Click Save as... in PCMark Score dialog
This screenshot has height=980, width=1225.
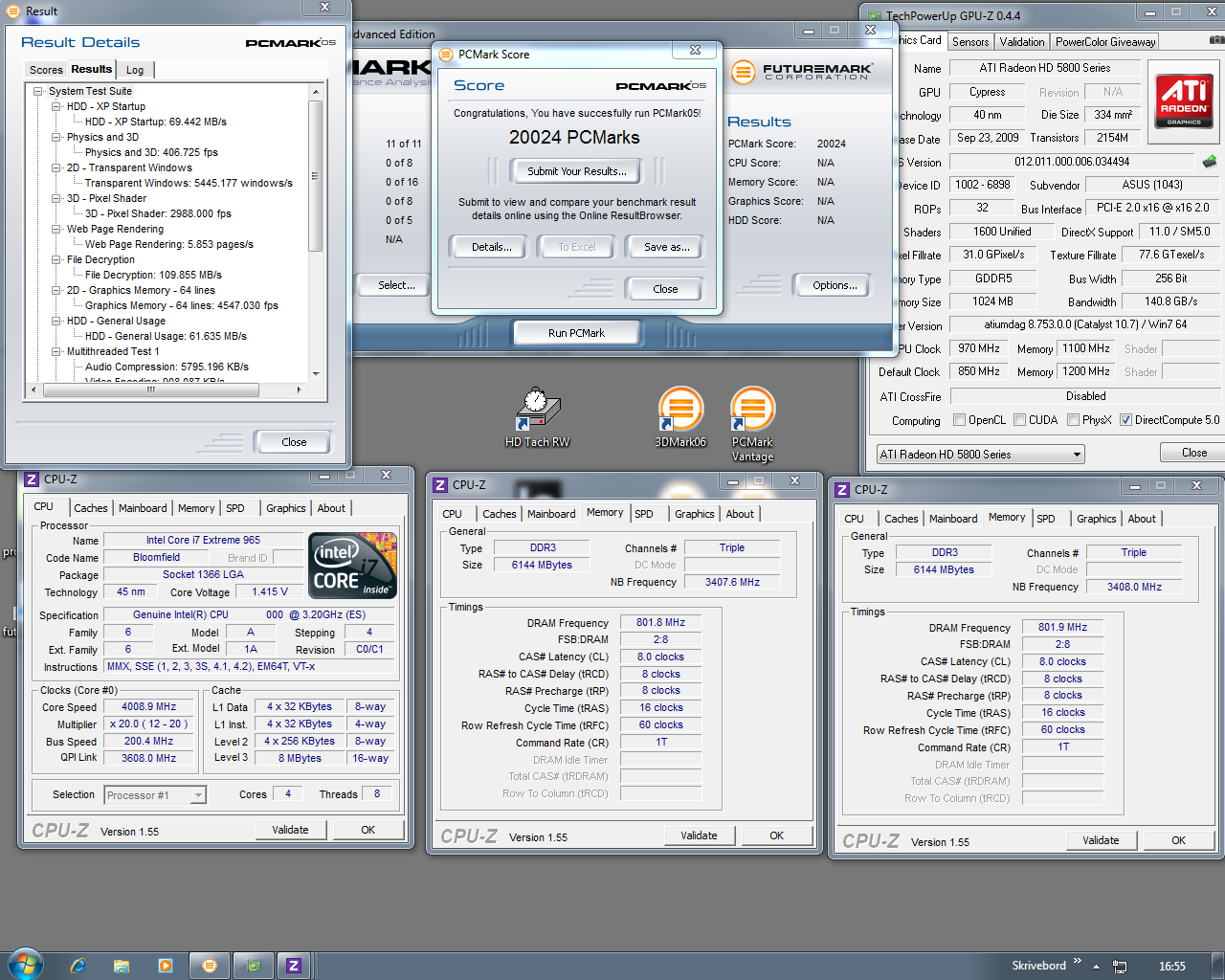tap(666, 247)
